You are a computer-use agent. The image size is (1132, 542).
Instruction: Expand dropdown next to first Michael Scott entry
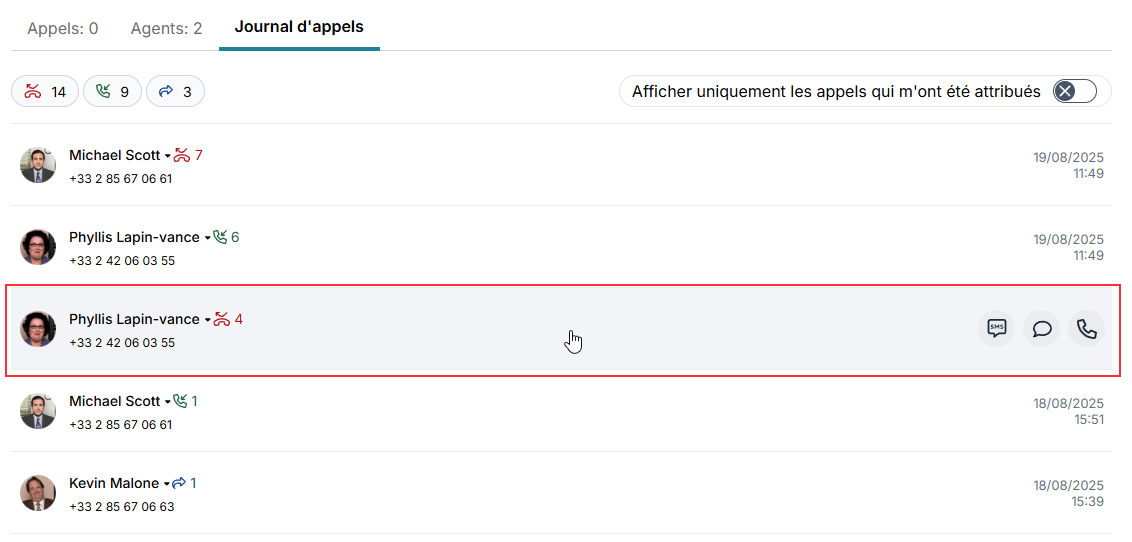(167, 156)
